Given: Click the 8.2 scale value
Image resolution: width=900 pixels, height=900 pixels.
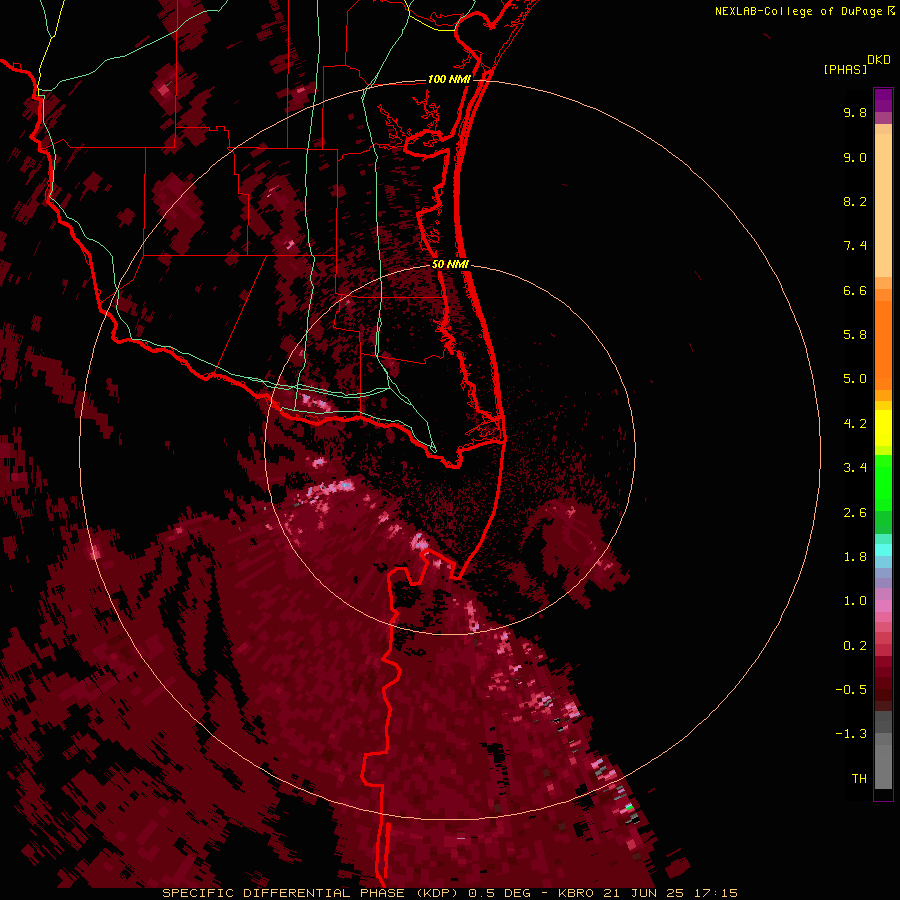Looking at the screenshot, I should click(855, 201).
